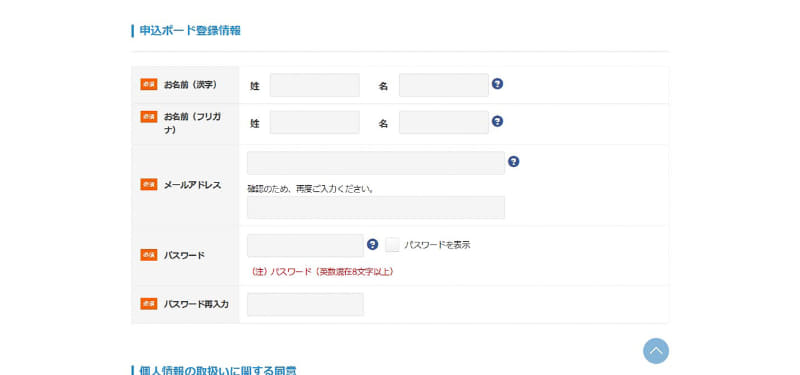800x375 pixels.
Task: Click the パスワードを表示 label text
Action: 437,245
